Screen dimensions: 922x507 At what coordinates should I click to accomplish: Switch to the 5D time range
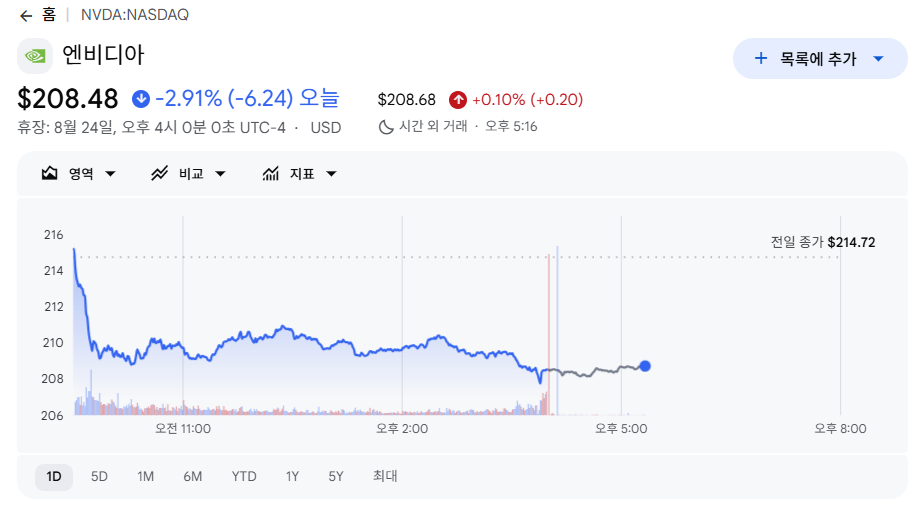[99, 476]
